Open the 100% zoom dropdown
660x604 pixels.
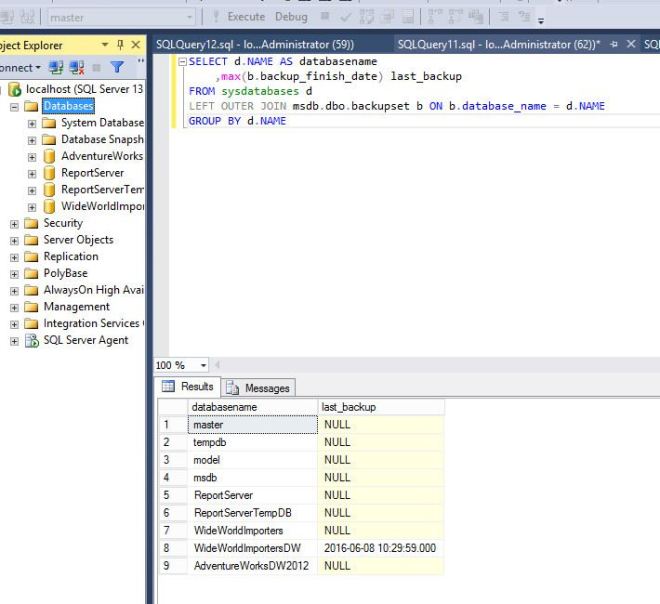[x=204, y=366]
